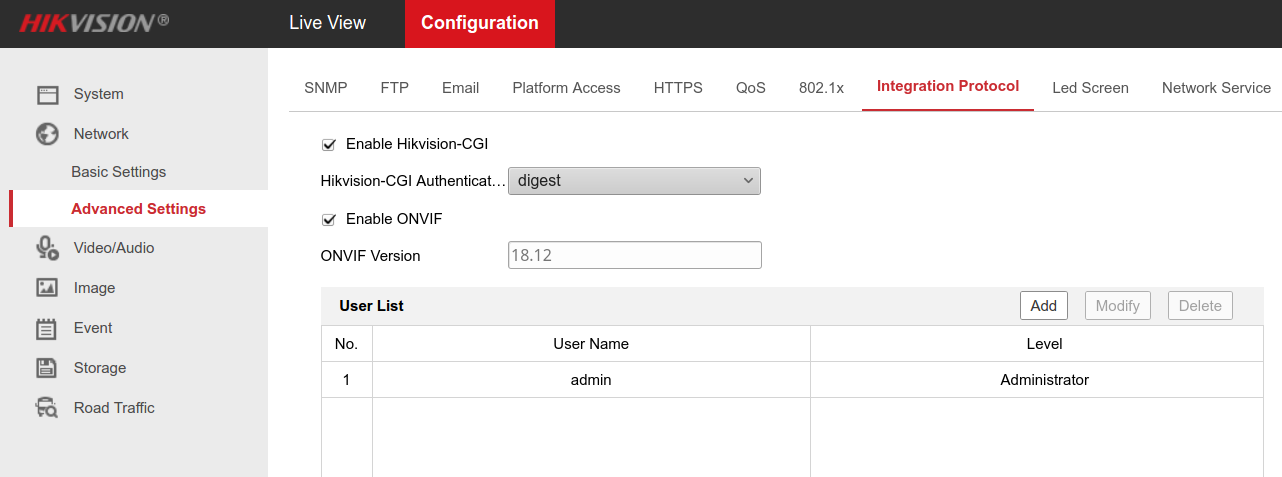
Task: Click row number 1 in User List
Action: point(346,380)
